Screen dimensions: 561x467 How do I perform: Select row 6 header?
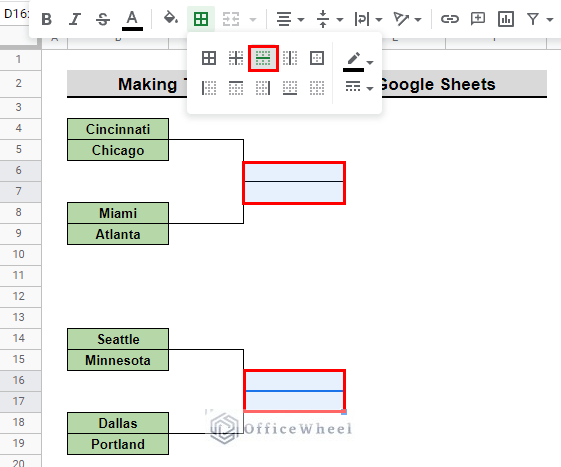[x=20, y=170]
